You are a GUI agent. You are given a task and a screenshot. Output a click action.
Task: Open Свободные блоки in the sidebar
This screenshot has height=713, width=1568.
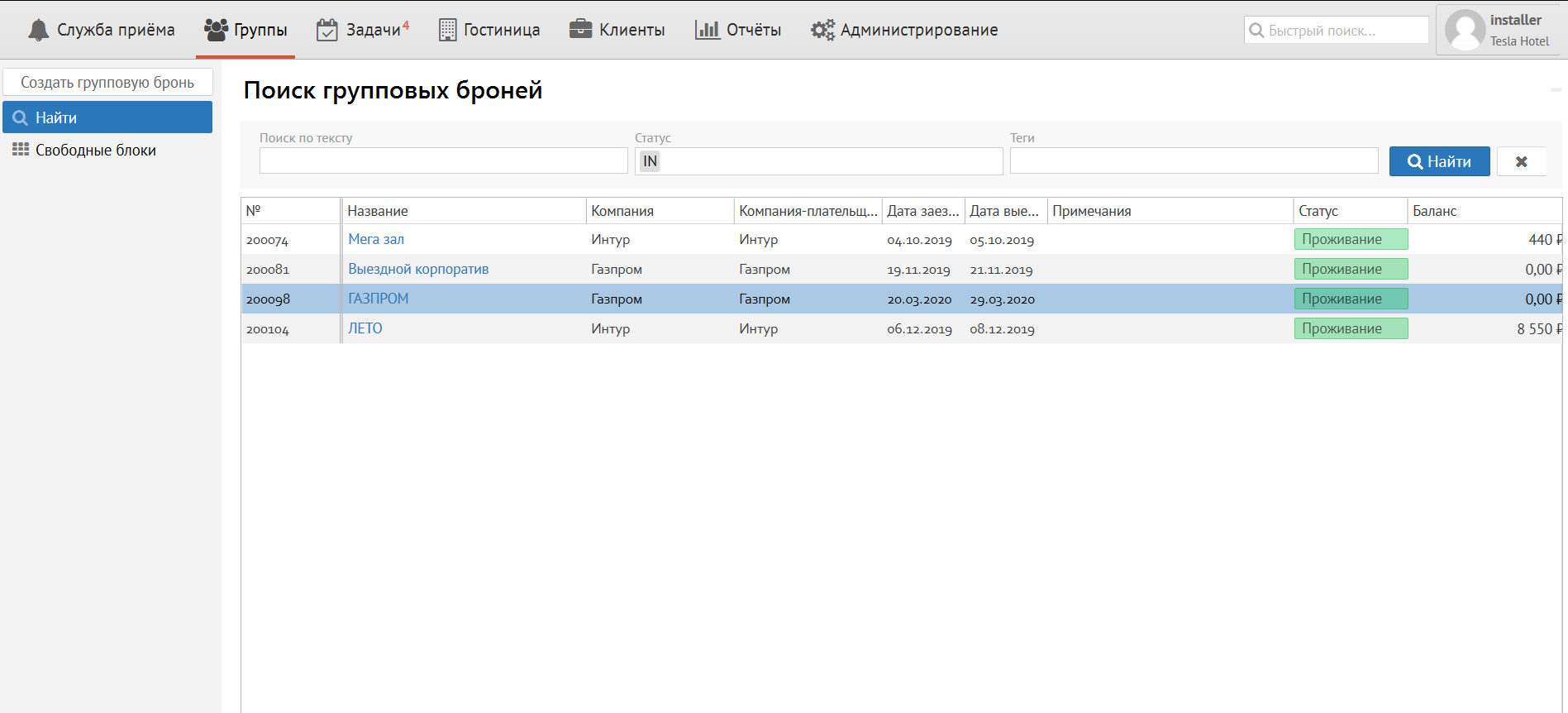(95, 151)
